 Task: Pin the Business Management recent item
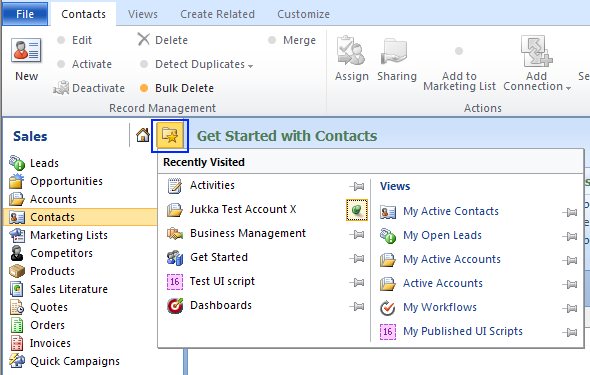tap(357, 234)
